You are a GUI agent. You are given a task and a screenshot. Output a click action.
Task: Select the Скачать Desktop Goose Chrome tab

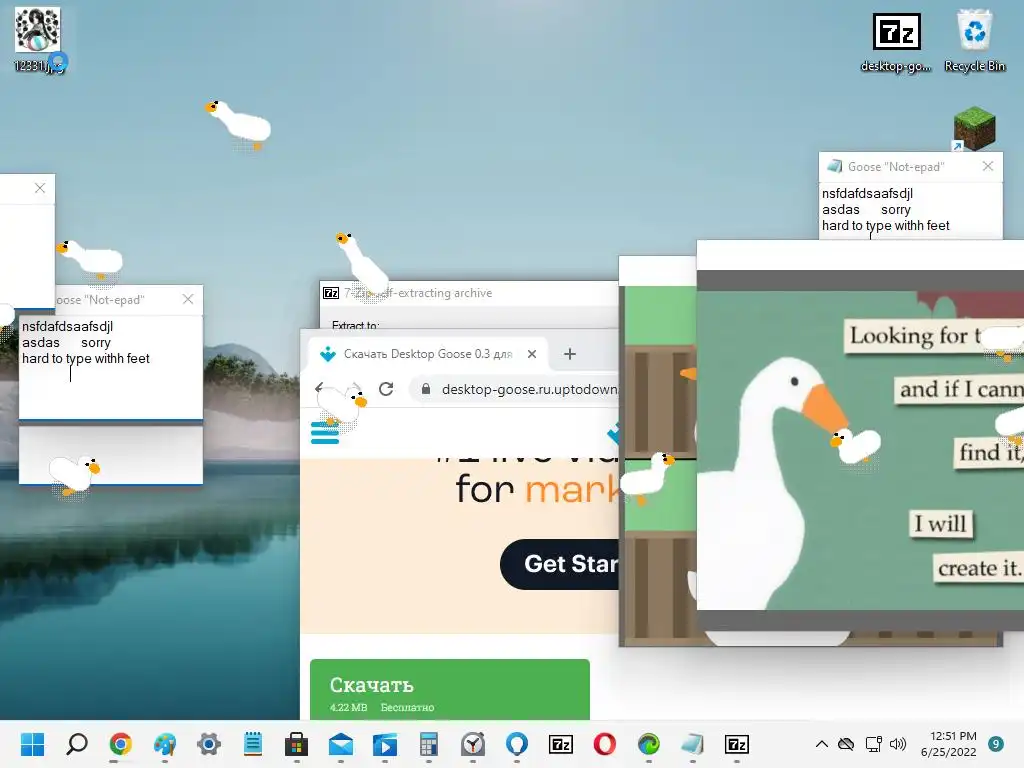pyautogui.click(x=428, y=354)
